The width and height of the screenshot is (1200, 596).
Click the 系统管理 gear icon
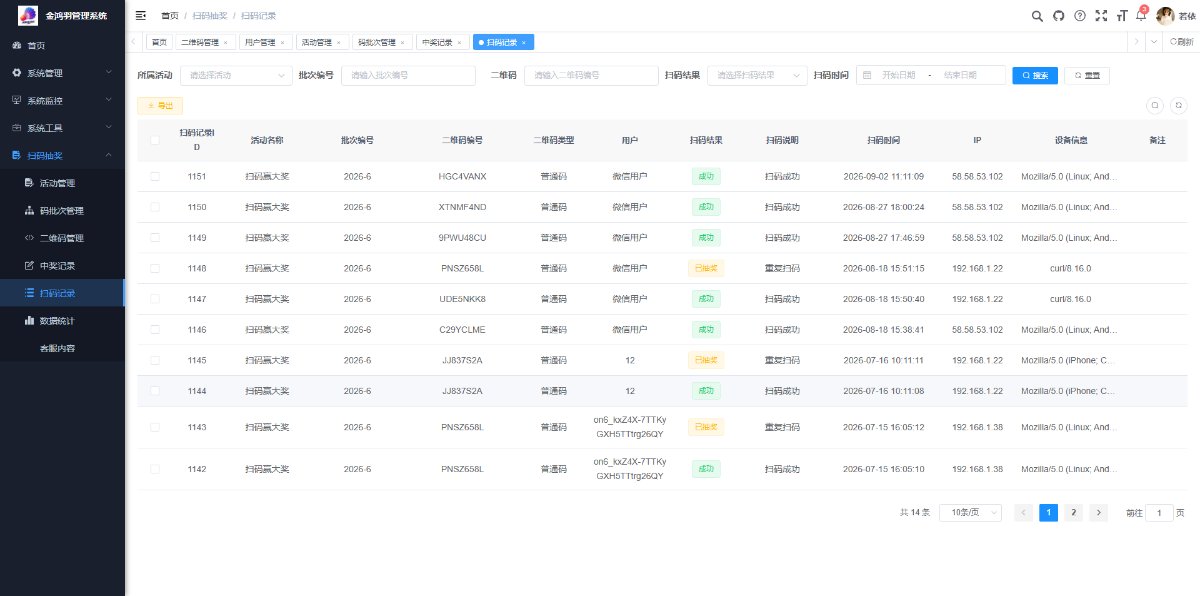(16, 73)
